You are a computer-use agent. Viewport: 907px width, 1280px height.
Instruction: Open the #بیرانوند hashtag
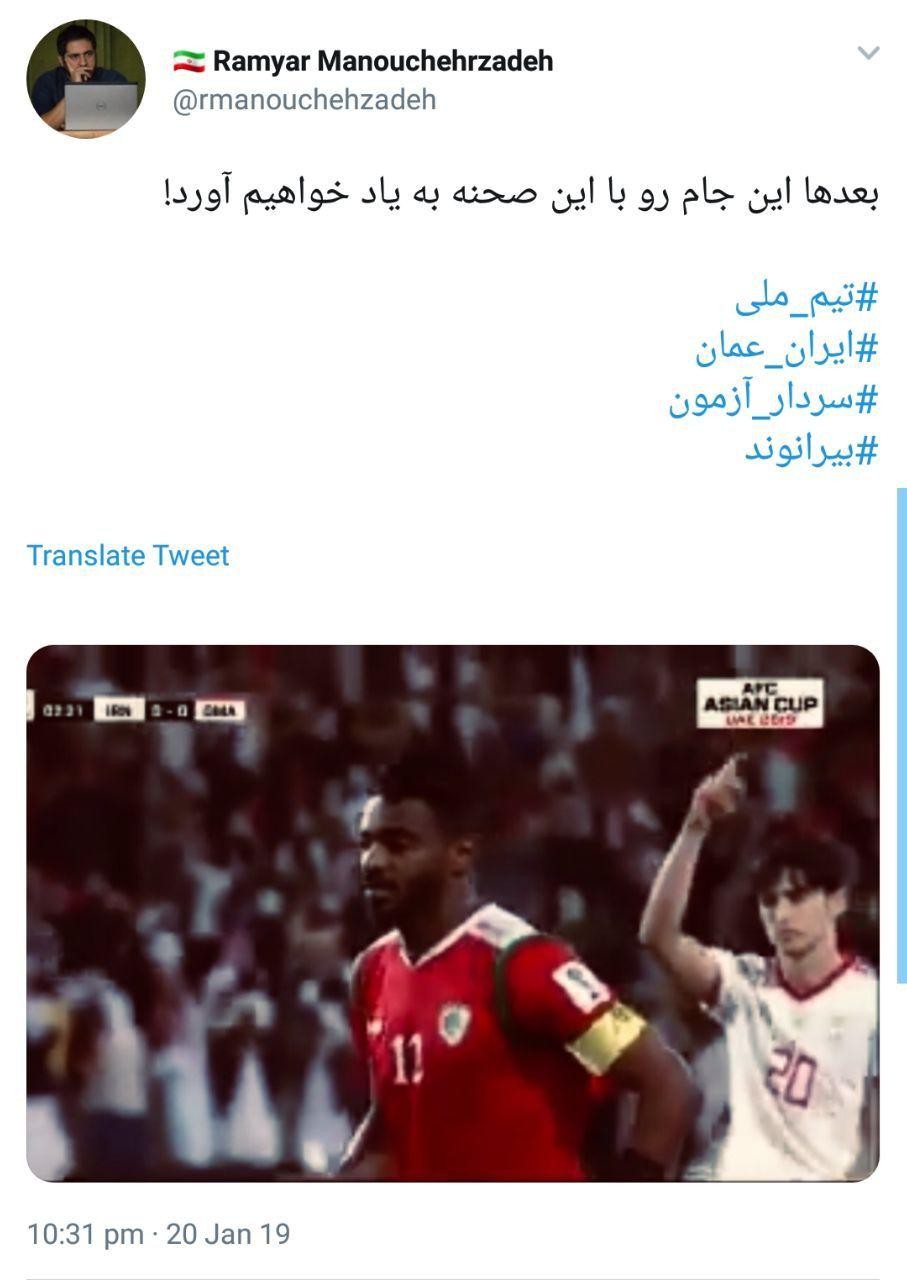pos(811,450)
